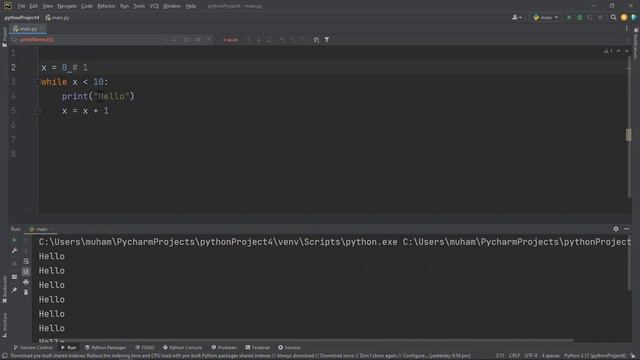The width and height of the screenshot is (640, 360).
Task: Go to next occurrence arrow in find bar
Action: 259,40
